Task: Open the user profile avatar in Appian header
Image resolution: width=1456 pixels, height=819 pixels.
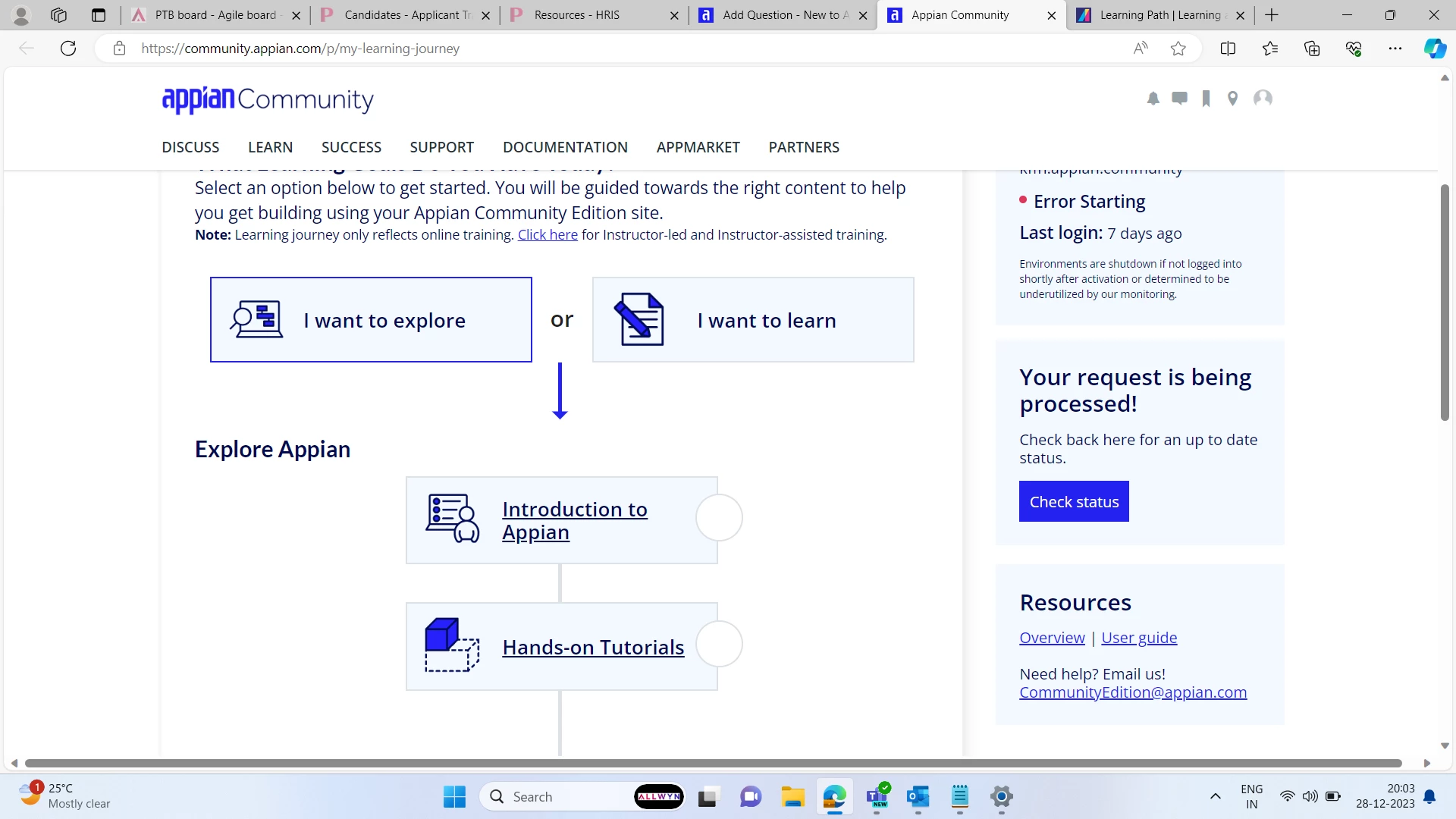Action: coord(1263,99)
